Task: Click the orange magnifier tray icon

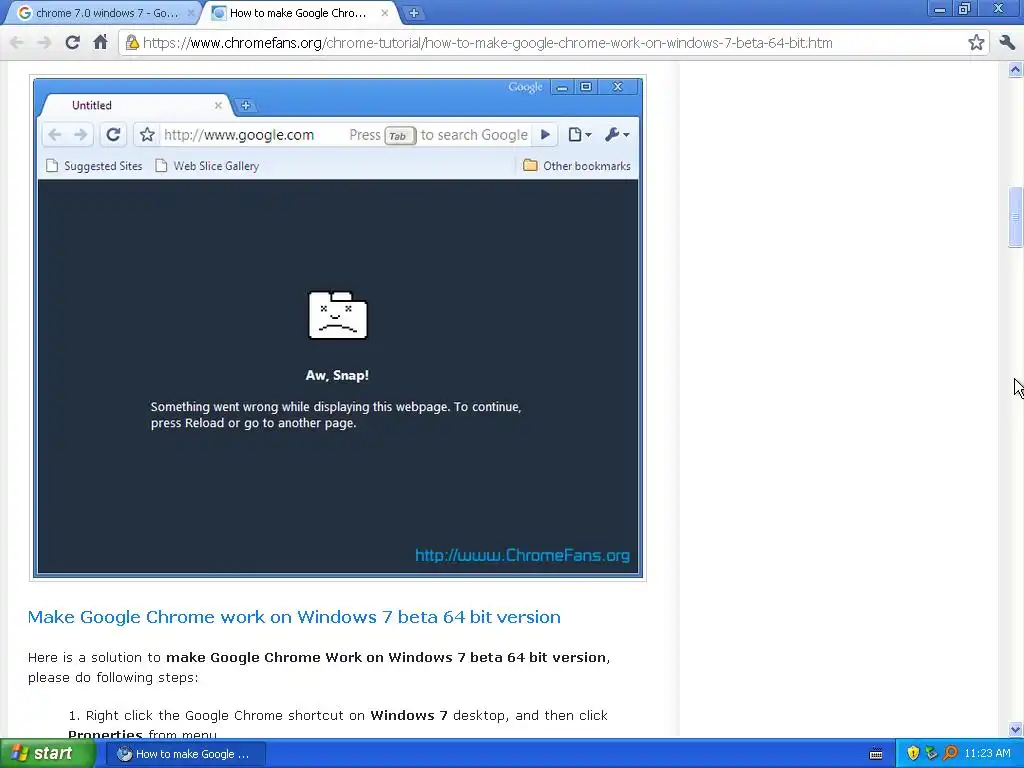Action: coord(950,754)
